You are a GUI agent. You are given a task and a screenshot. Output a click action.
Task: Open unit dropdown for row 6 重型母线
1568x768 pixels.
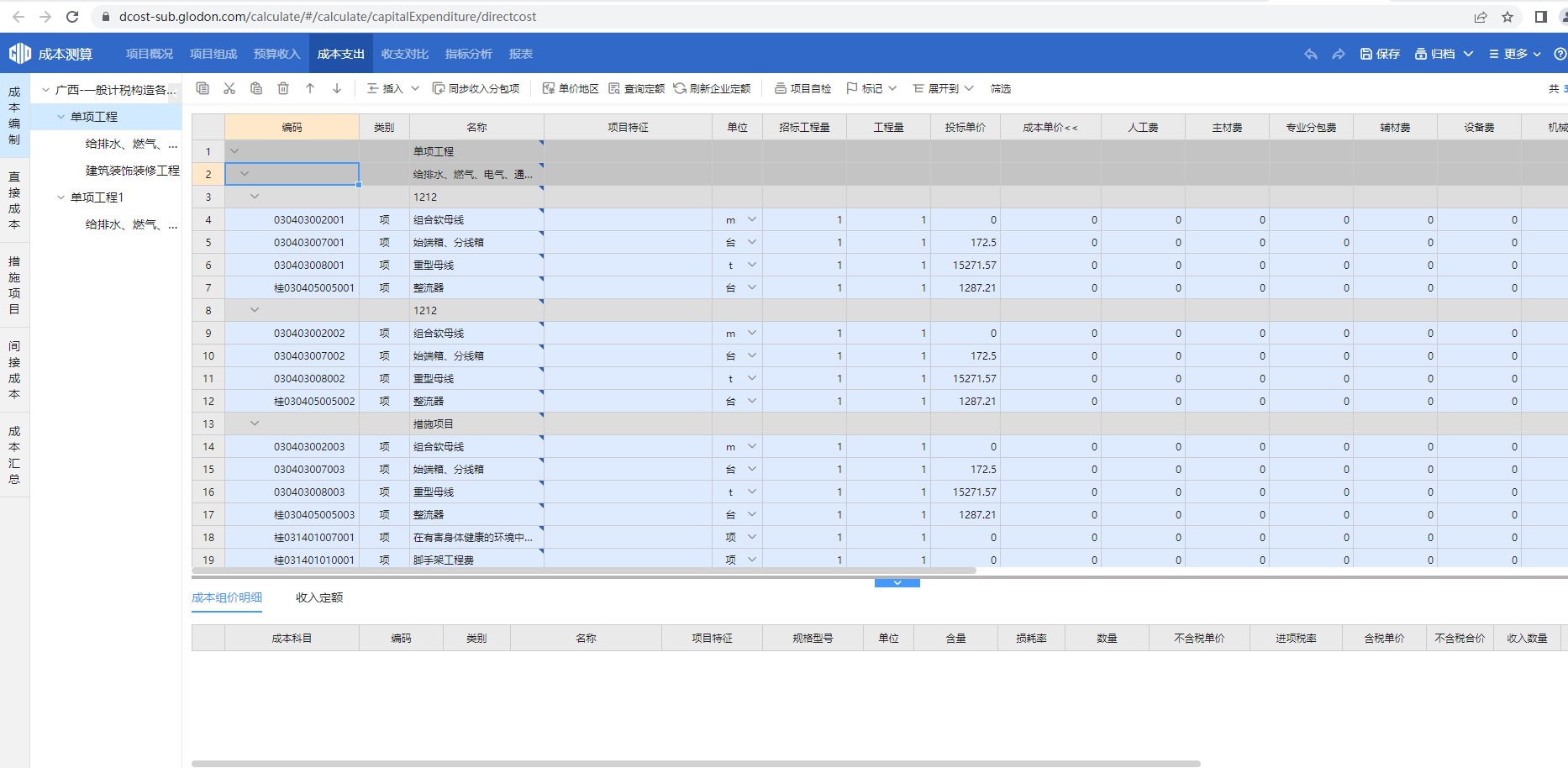click(x=752, y=265)
